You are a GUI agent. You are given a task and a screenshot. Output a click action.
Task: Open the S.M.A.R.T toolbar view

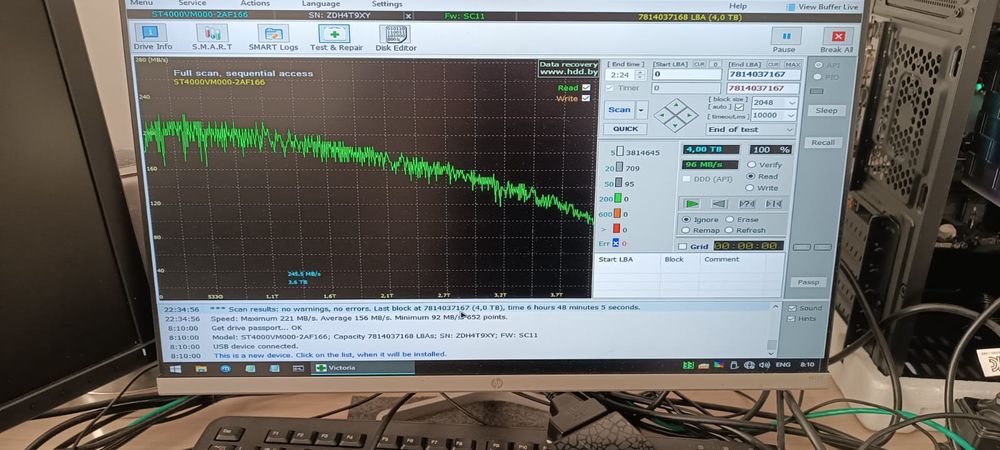pos(212,38)
